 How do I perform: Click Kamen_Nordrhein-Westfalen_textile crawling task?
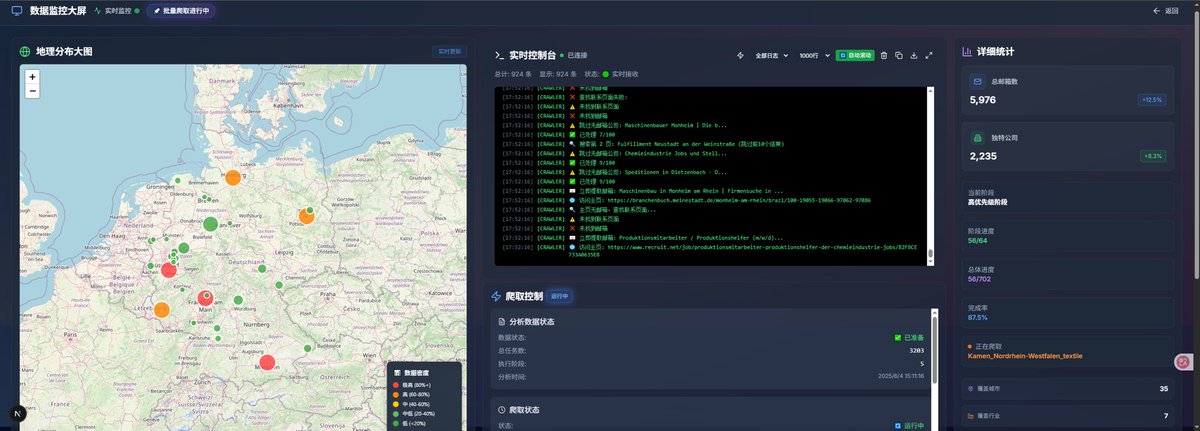1025,356
